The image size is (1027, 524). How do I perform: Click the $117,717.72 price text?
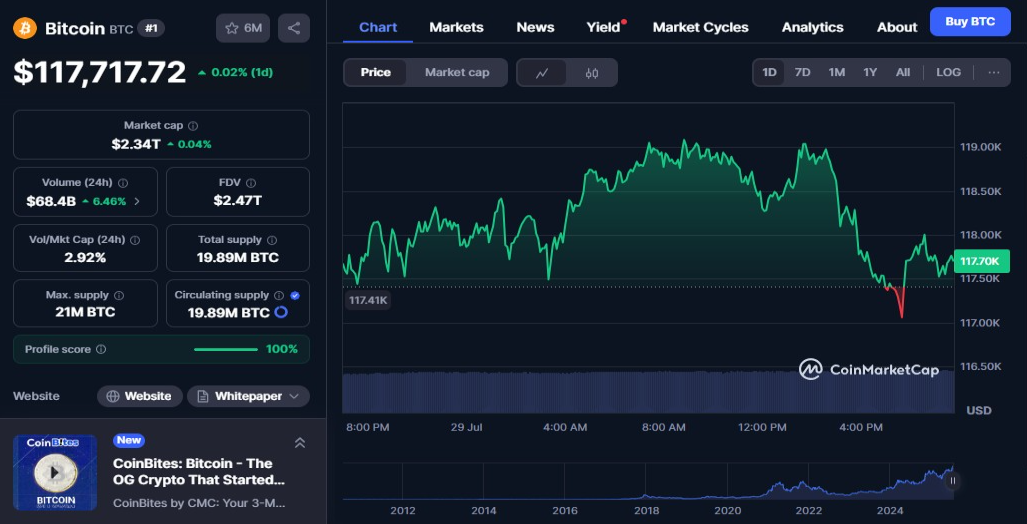[x=100, y=72]
